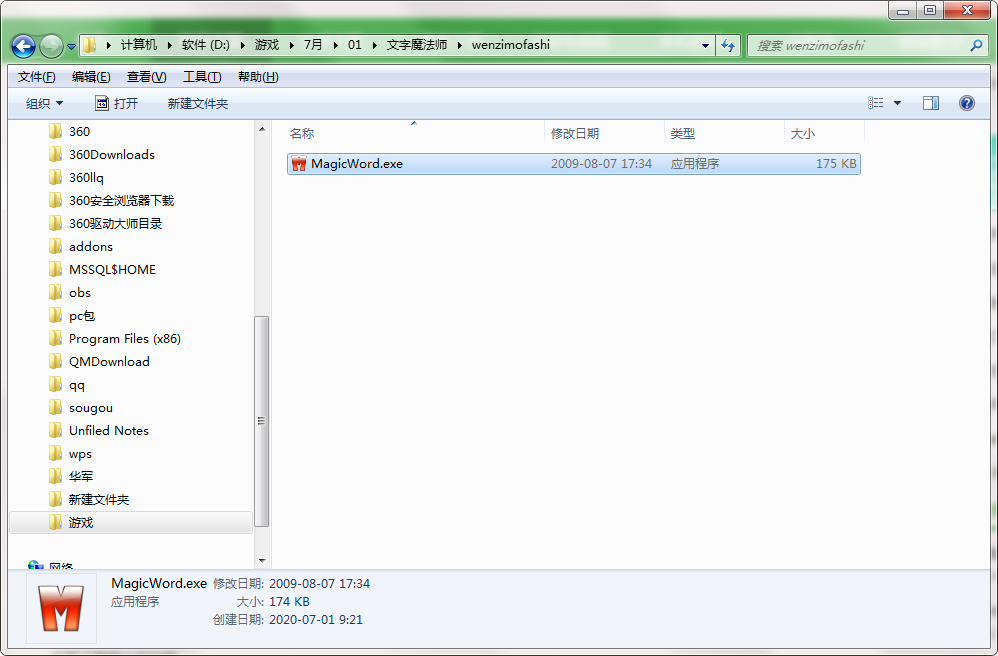Viewport: 998px width, 656px height.
Task: Sort by the 修改日期 column header
Action: pyautogui.click(x=605, y=134)
